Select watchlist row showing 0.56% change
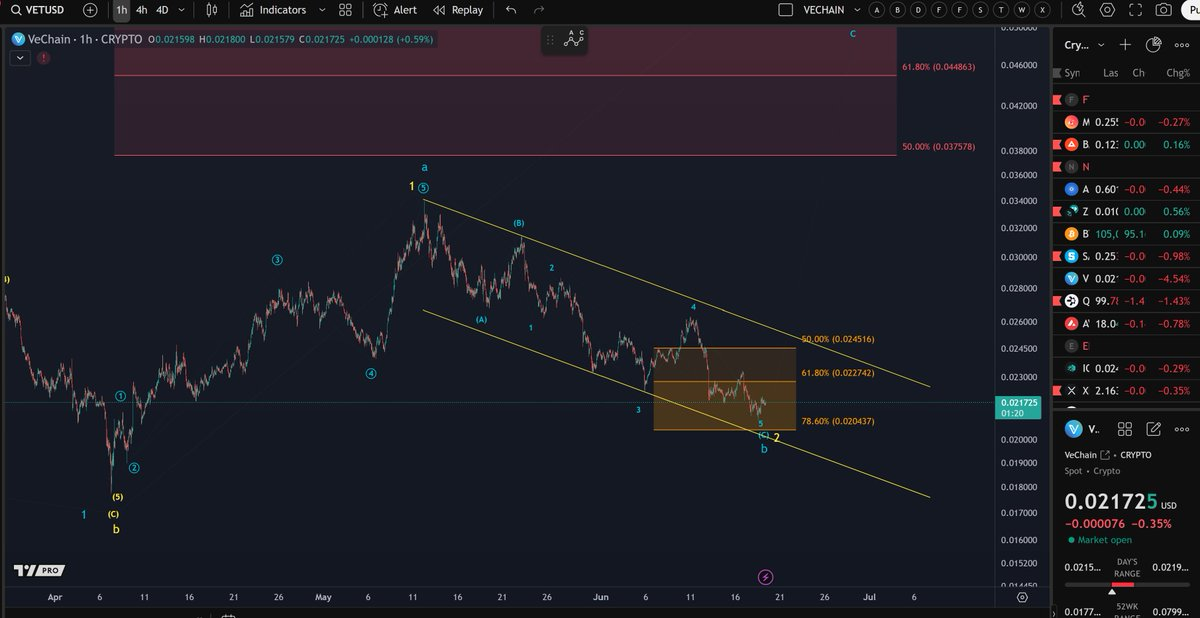 tap(1126, 211)
